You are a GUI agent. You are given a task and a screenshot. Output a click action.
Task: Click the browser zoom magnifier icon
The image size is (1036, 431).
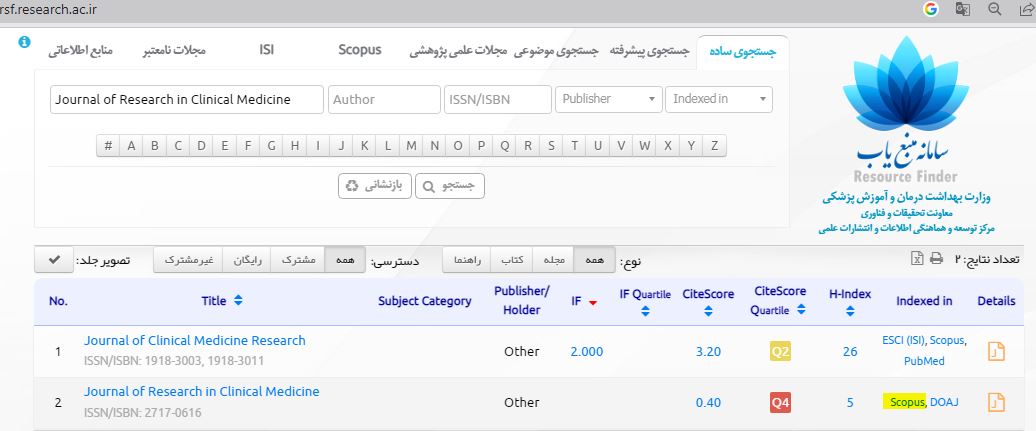994,9
